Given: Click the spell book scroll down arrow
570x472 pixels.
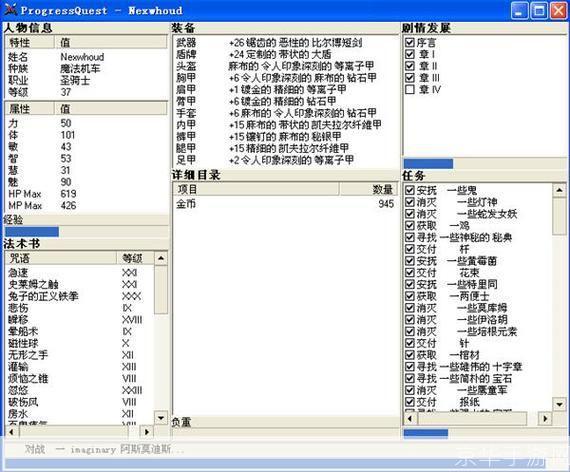Looking at the screenshot, I should point(161,418).
